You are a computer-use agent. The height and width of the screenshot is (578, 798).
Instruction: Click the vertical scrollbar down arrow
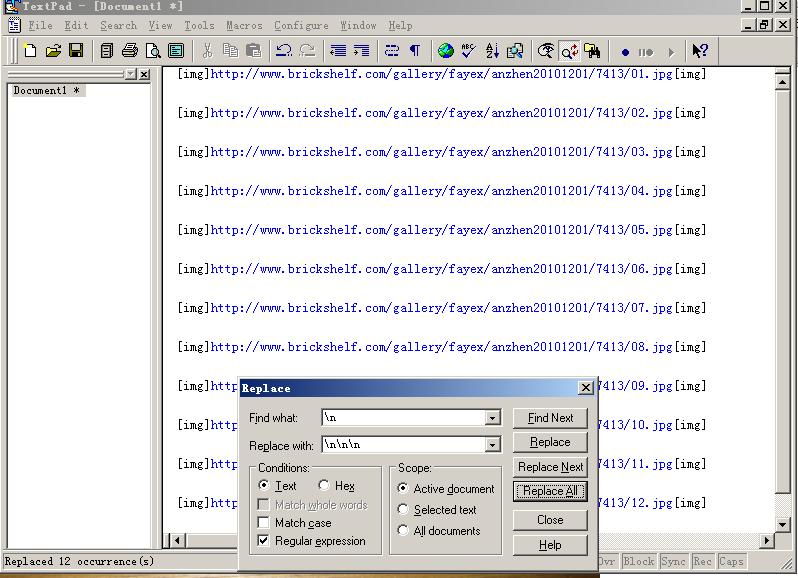[x=783, y=524]
